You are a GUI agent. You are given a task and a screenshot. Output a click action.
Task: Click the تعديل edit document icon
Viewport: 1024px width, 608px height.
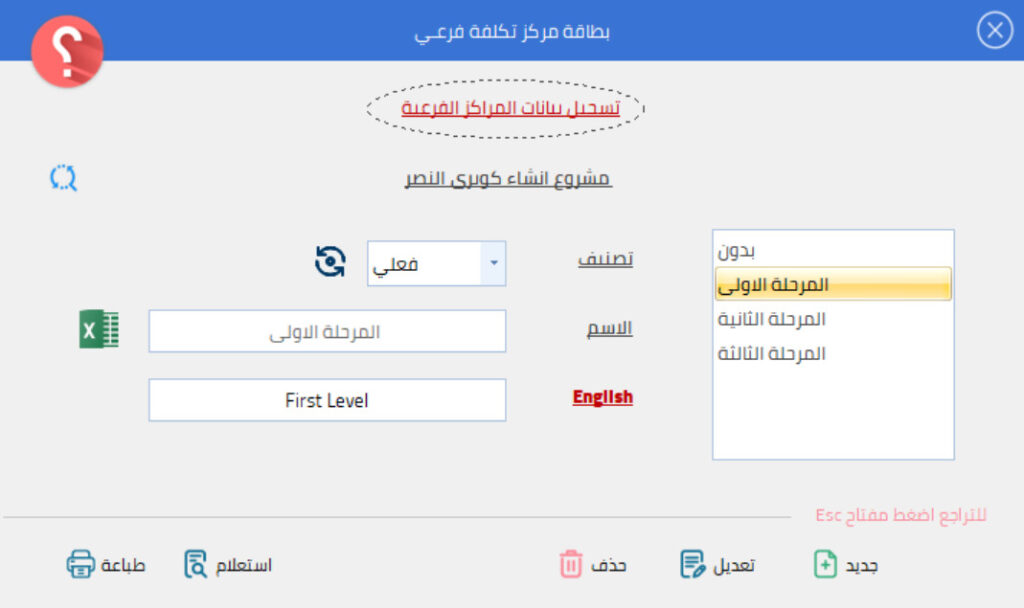coord(692,564)
